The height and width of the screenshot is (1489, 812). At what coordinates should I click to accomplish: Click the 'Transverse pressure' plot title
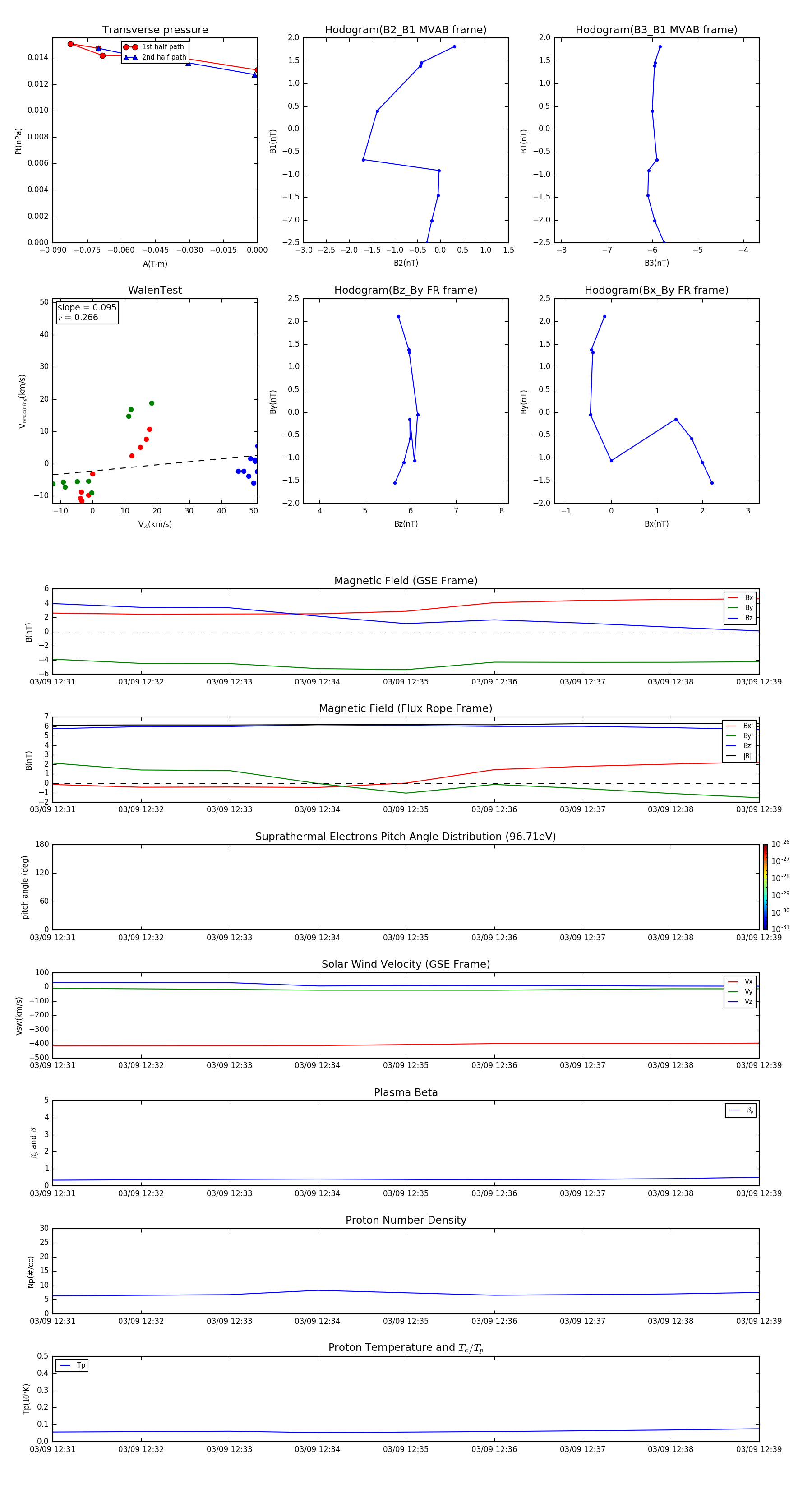coord(155,30)
